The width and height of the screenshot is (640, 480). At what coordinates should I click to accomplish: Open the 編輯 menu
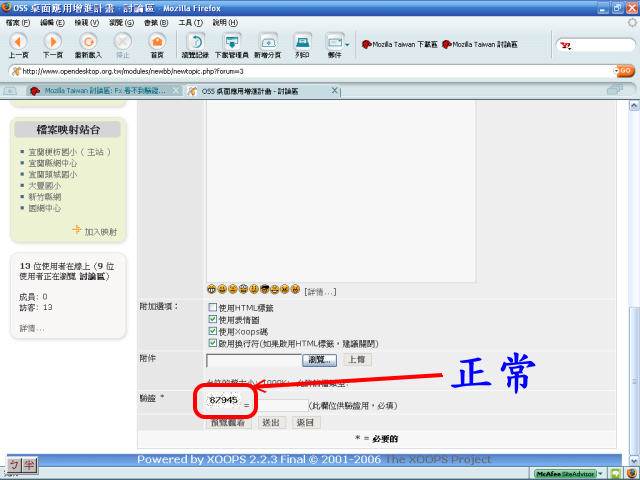(x=52, y=23)
